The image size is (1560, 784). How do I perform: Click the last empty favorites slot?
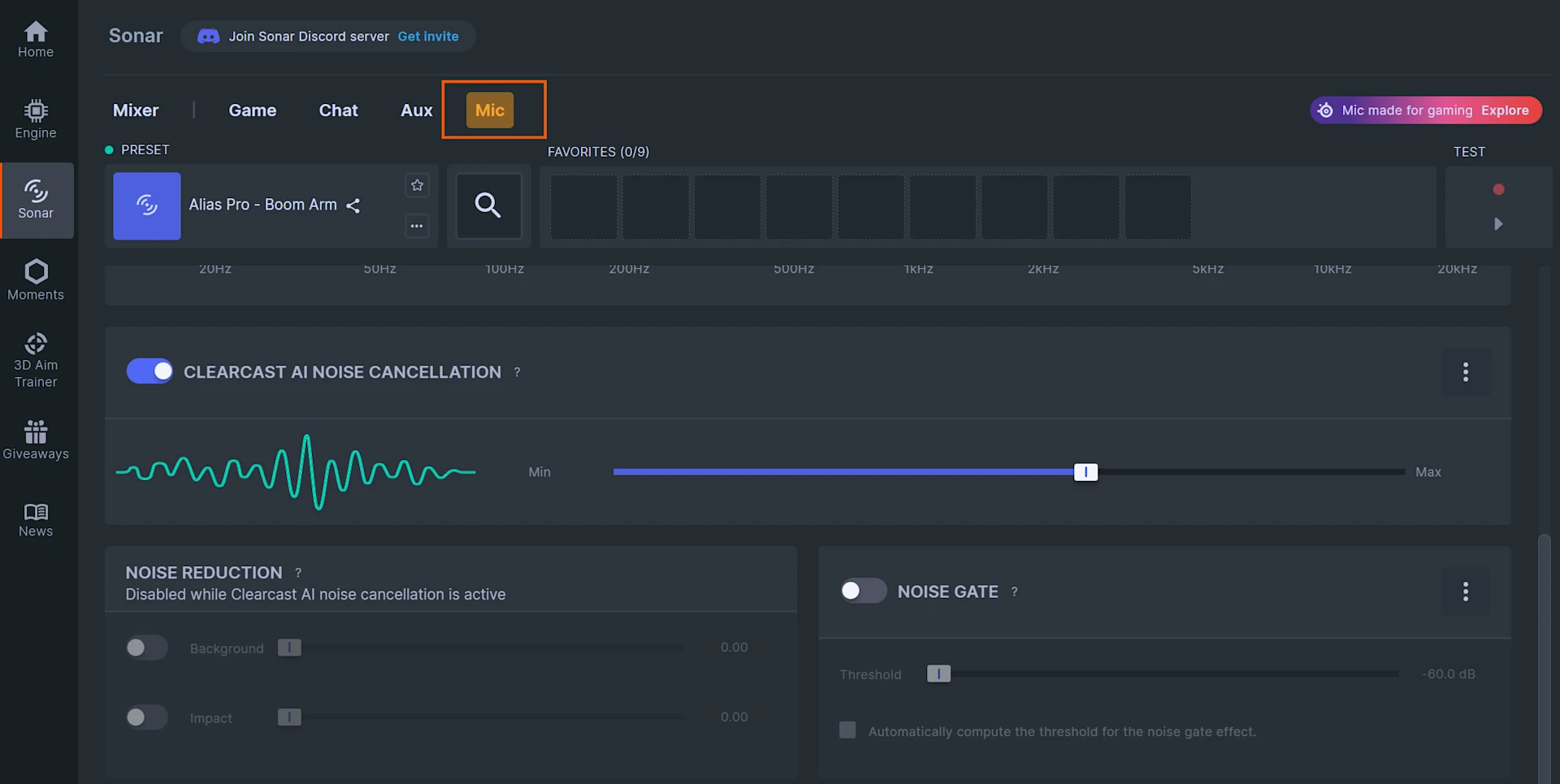click(x=1158, y=207)
